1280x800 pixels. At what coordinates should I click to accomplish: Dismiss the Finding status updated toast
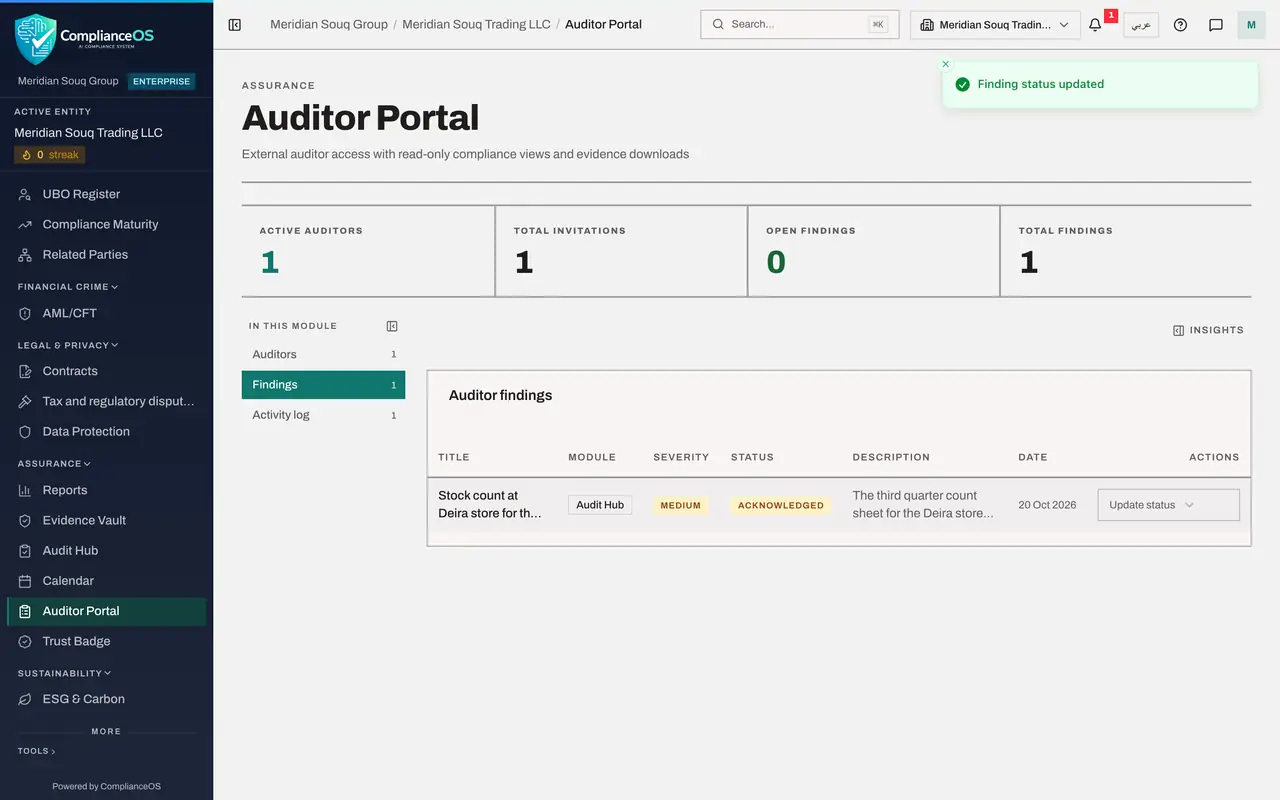click(x=946, y=64)
